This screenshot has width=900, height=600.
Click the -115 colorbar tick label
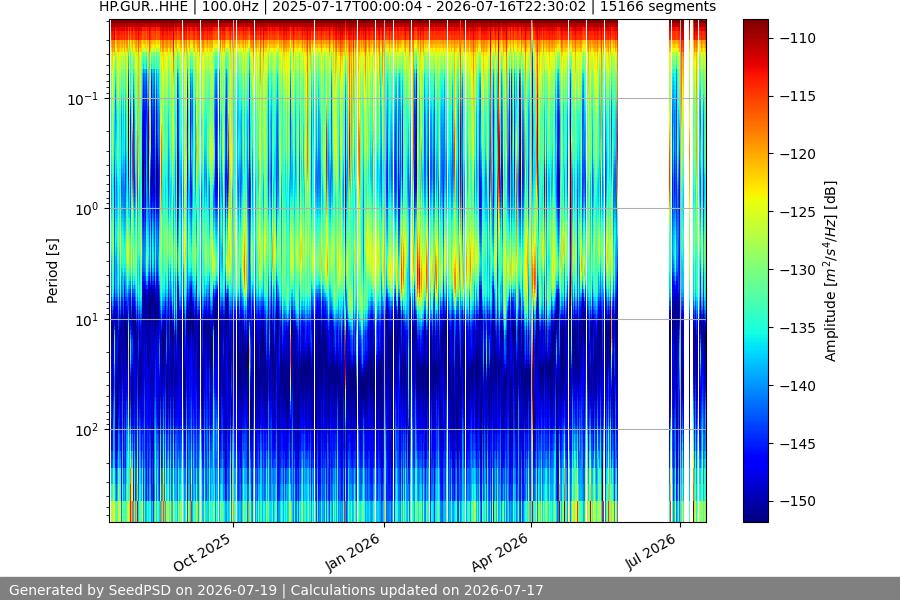(x=798, y=96)
